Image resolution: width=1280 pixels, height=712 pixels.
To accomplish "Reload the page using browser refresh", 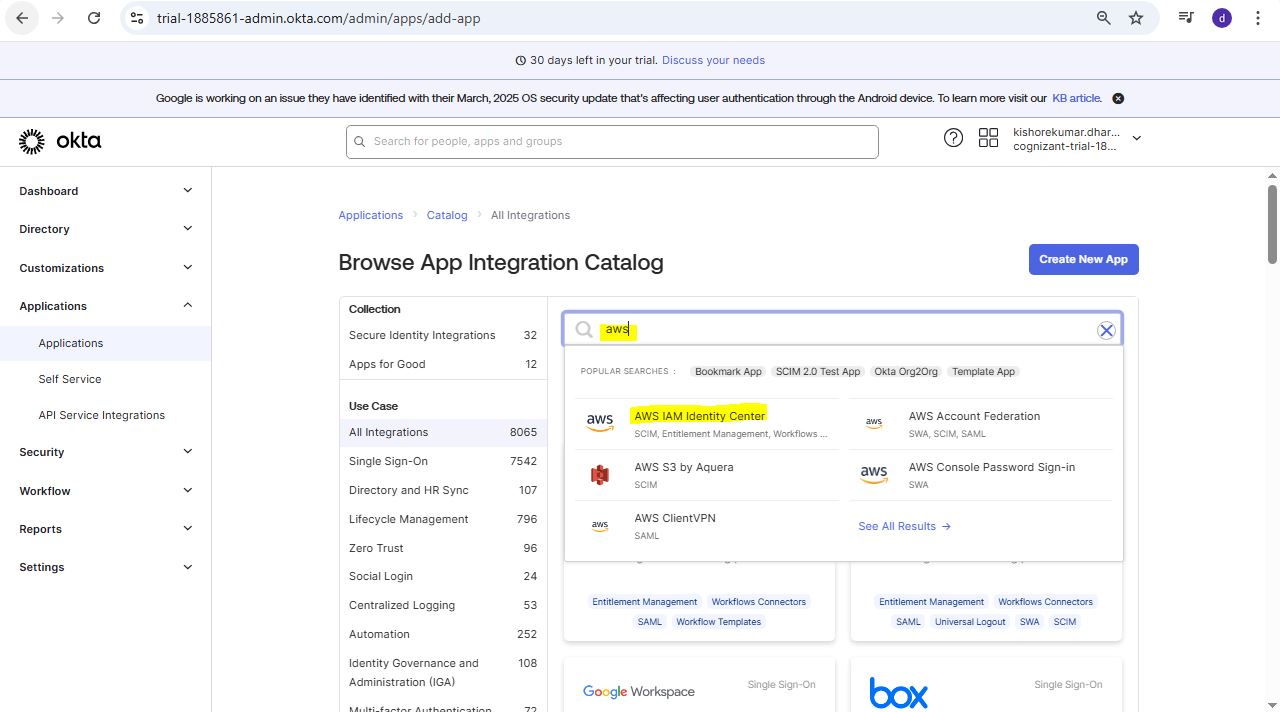I will click(x=94, y=18).
